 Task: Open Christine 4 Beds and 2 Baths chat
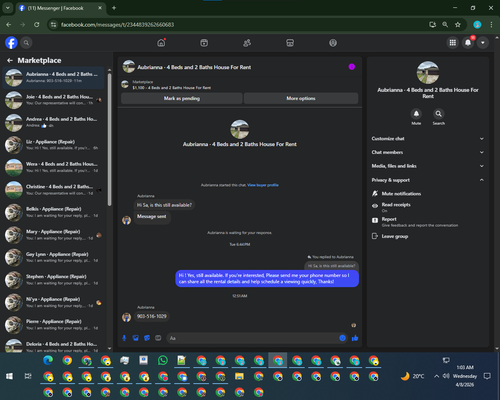[x=54, y=190]
